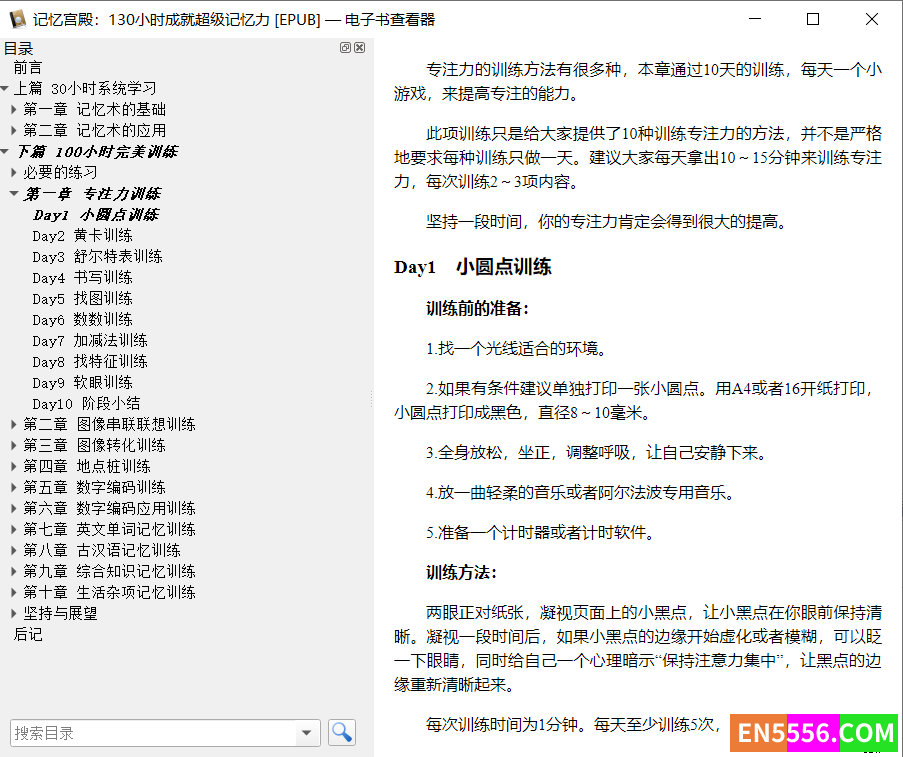903x757 pixels.
Task: Click 第四章 地点桩训练 label
Action: [87, 467]
